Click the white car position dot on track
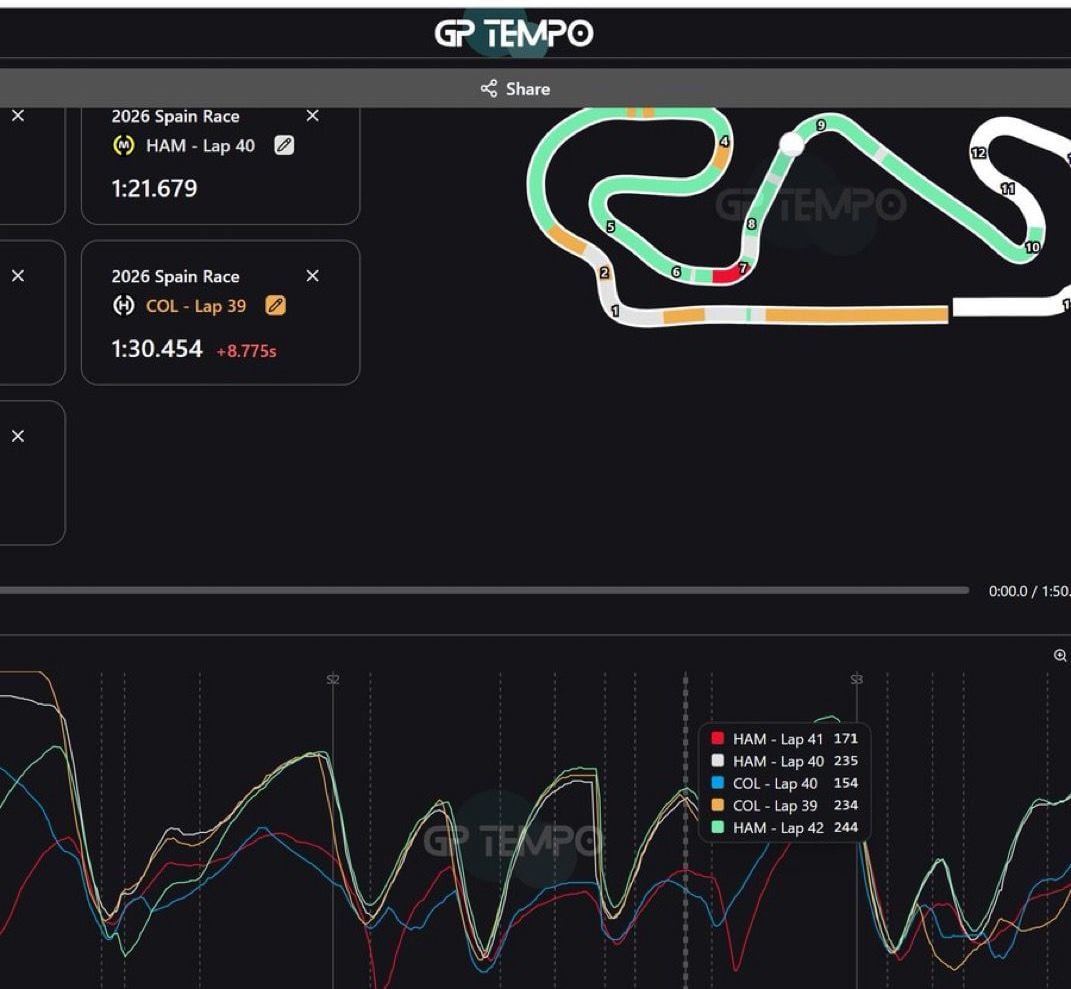Screen dimensions: 1071x989 (x=792, y=143)
